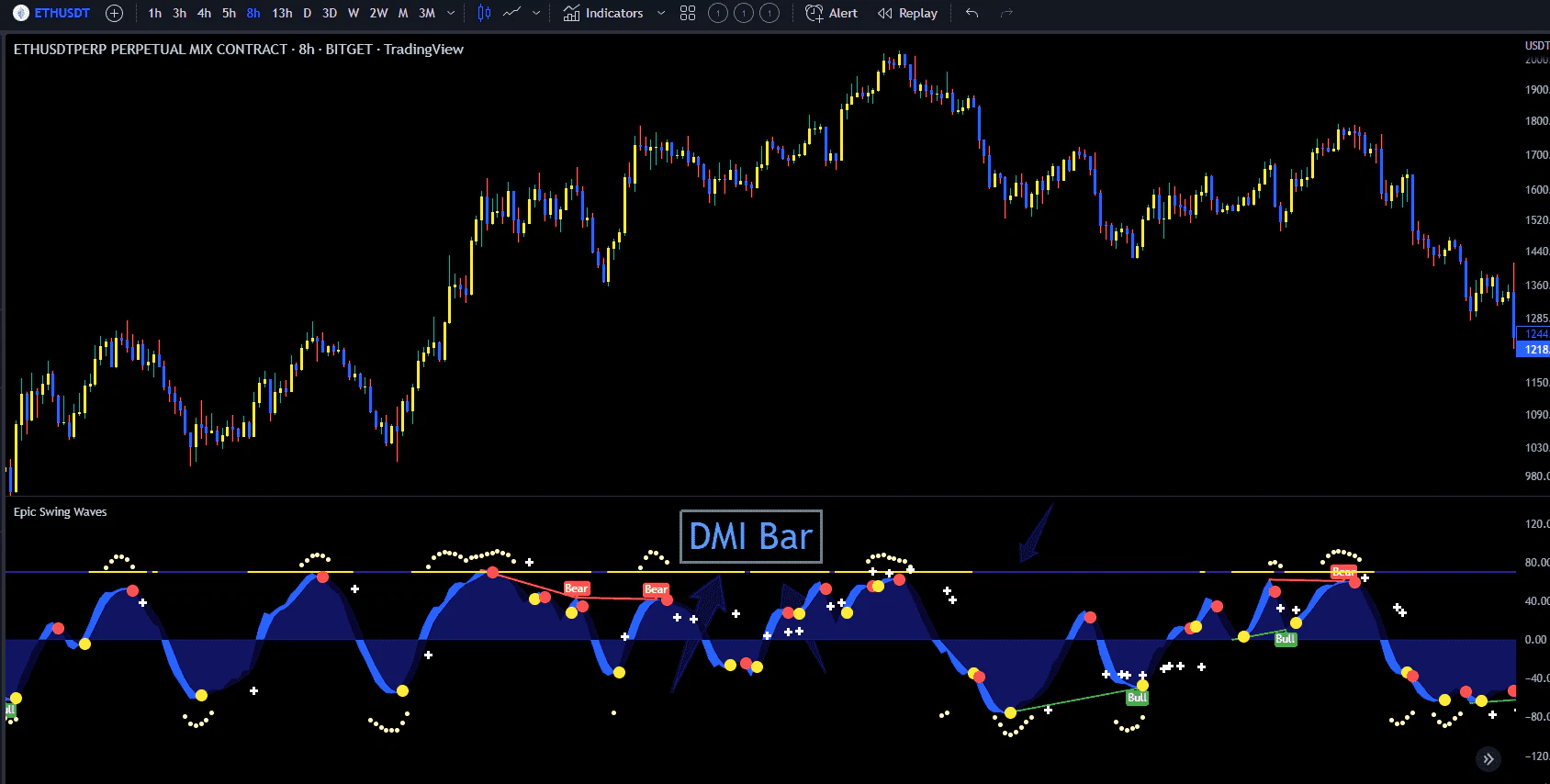
Task: Select the M monthly interval
Action: [x=402, y=13]
